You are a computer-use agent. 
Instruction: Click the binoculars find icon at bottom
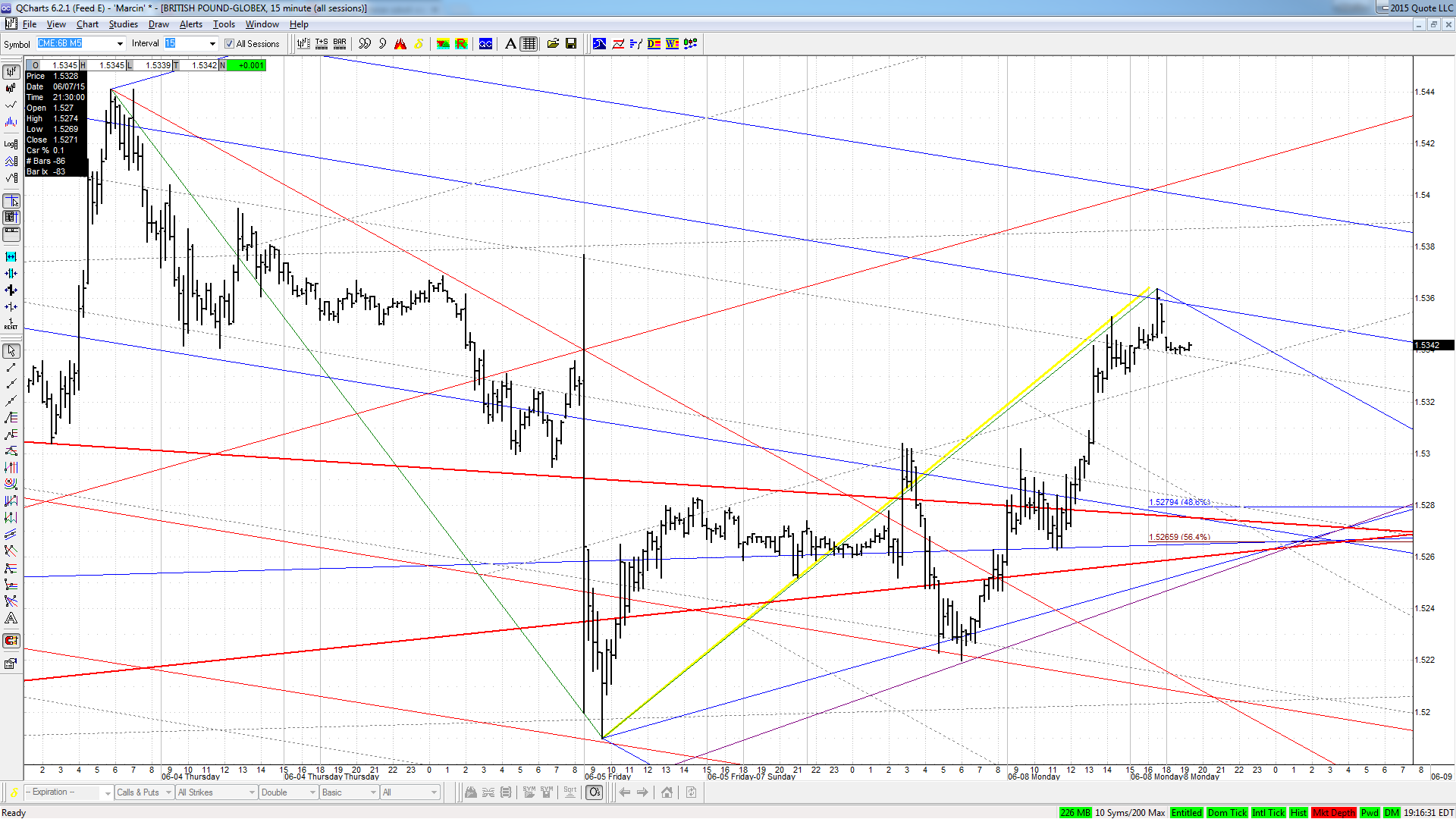click(471, 792)
